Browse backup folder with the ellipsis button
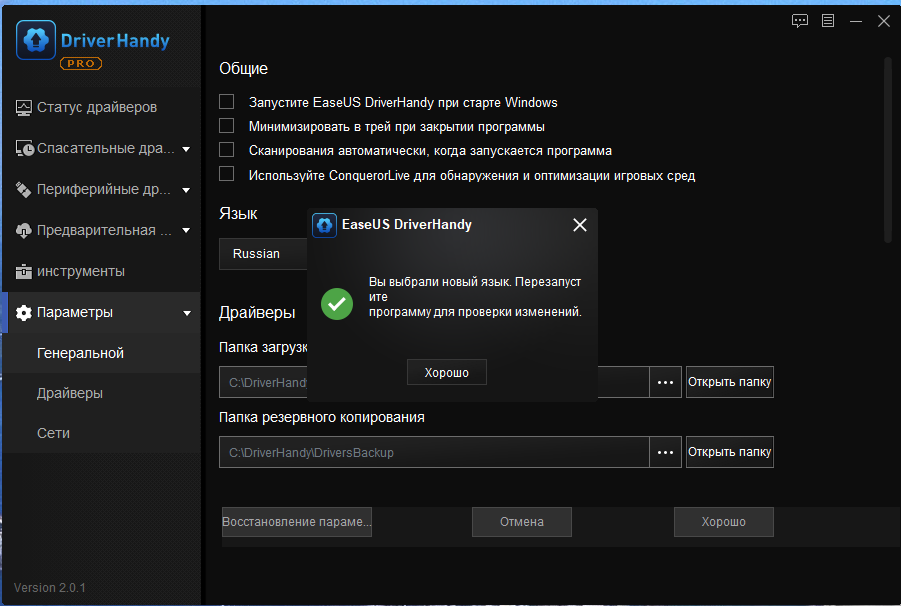The image size is (901, 606). click(x=665, y=452)
